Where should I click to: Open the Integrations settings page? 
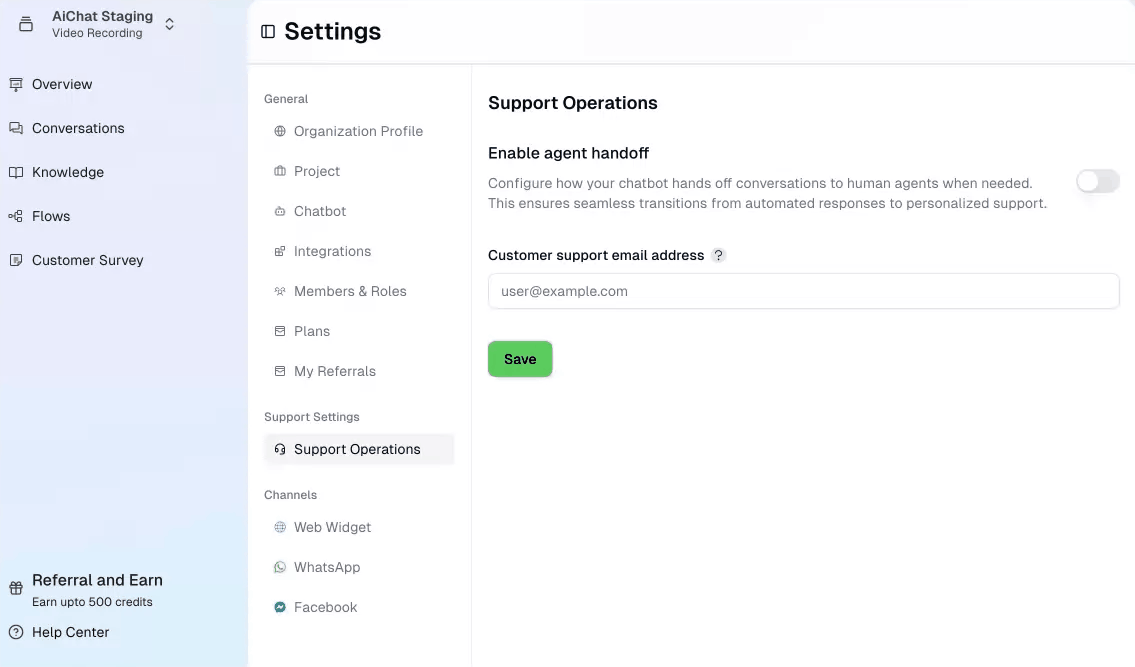click(332, 252)
